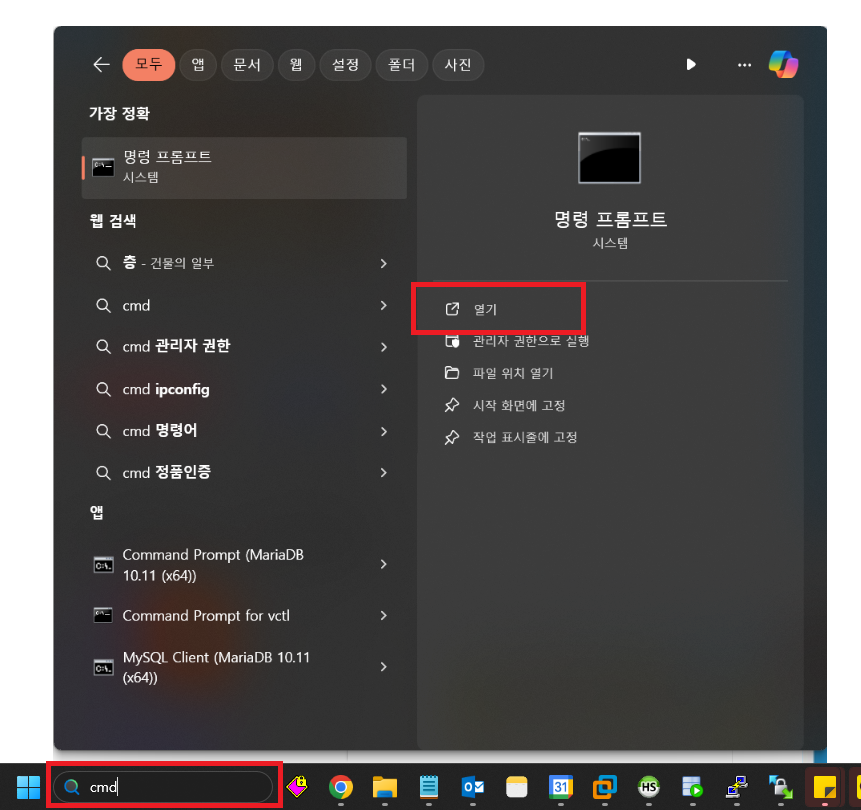The height and width of the screenshot is (810, 861).
Task: Open the Notepad icon on taskbar
Action: pyautogui.click(x=428, y=787)
